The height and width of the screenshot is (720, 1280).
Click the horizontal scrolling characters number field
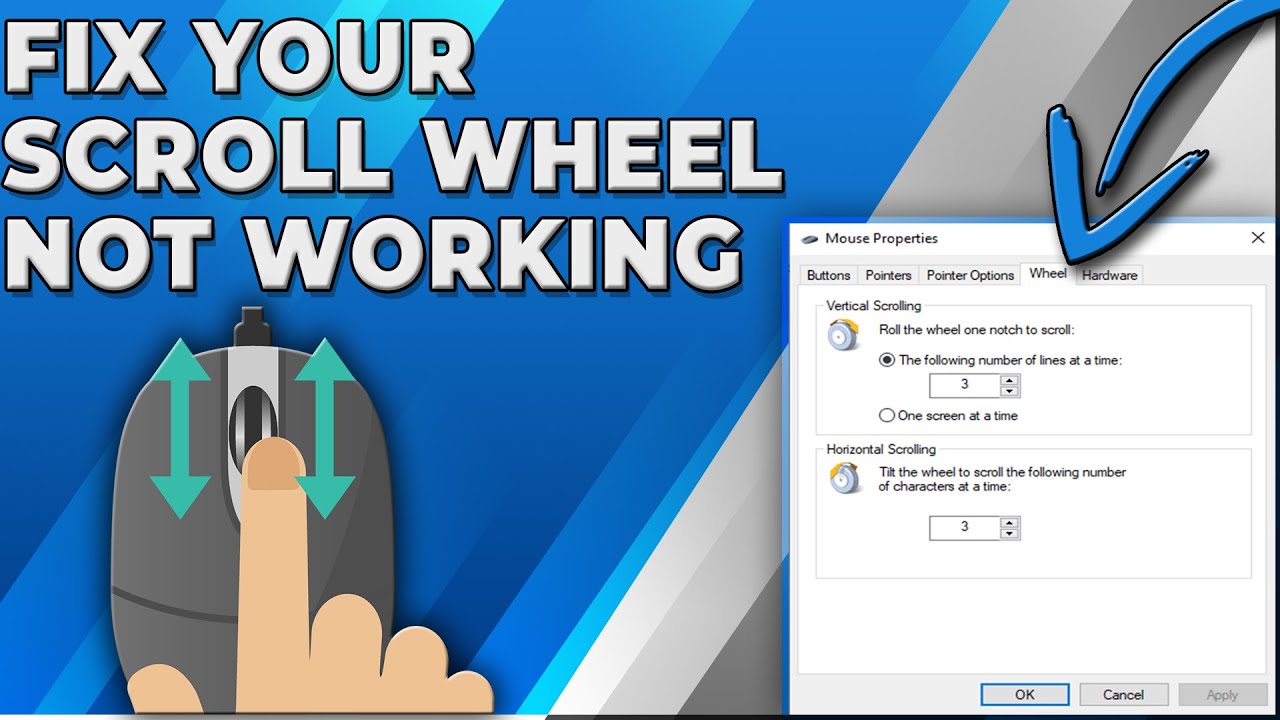click(x=965, y=527)
